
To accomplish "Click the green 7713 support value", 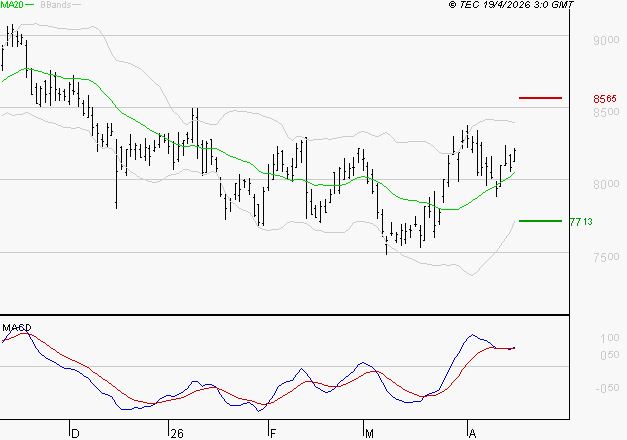I will click(x=581, y=222).
